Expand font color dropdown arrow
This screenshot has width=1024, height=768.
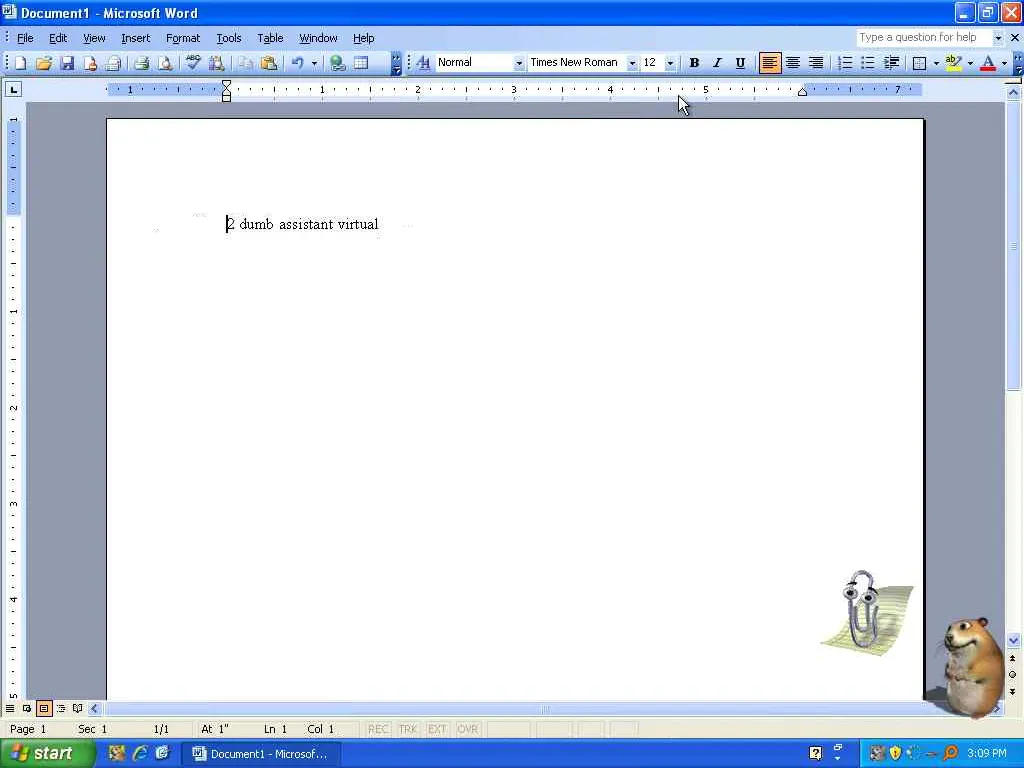pos(1004,63)
